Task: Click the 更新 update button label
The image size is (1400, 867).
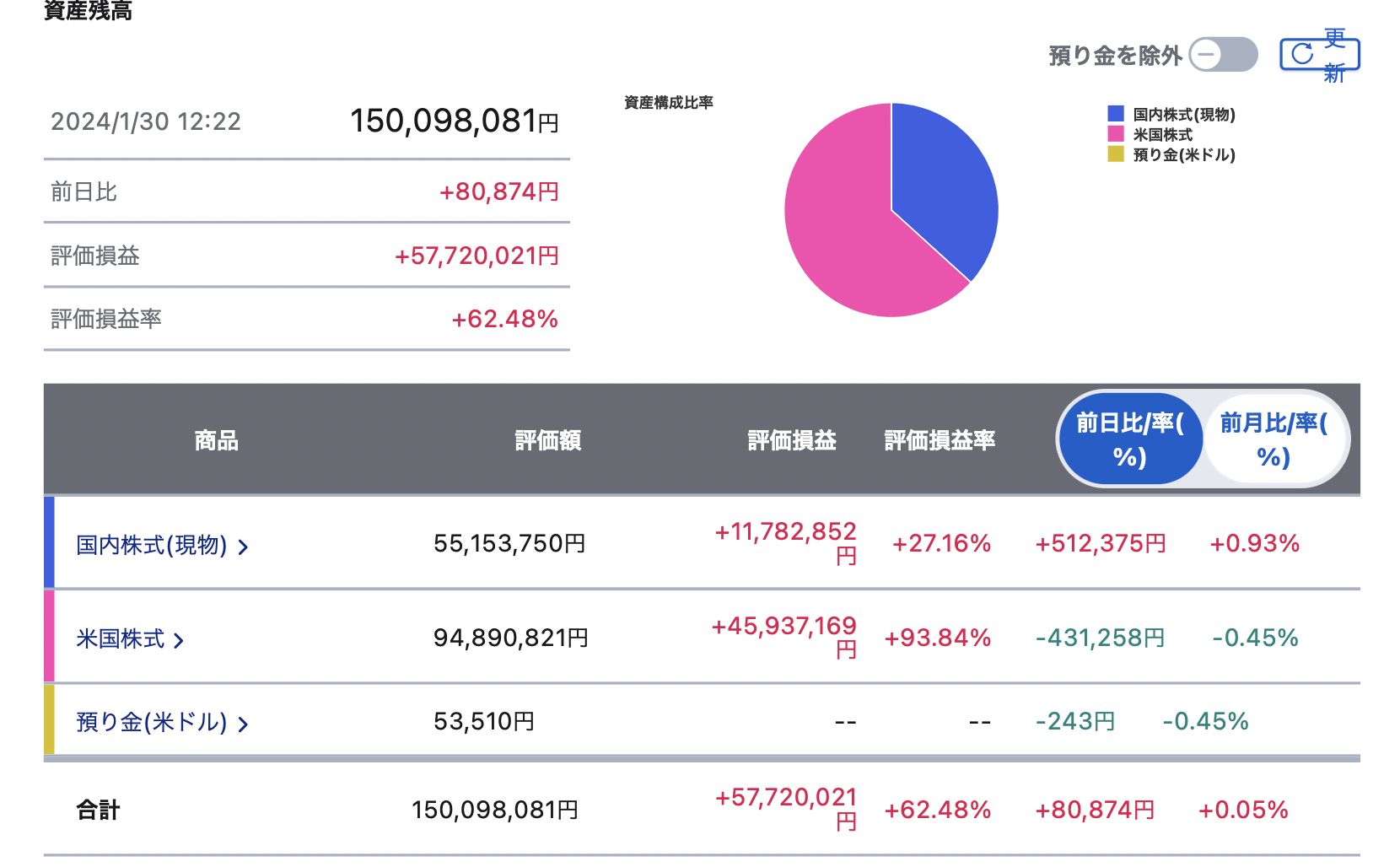Action: (x=1334, y=56)
